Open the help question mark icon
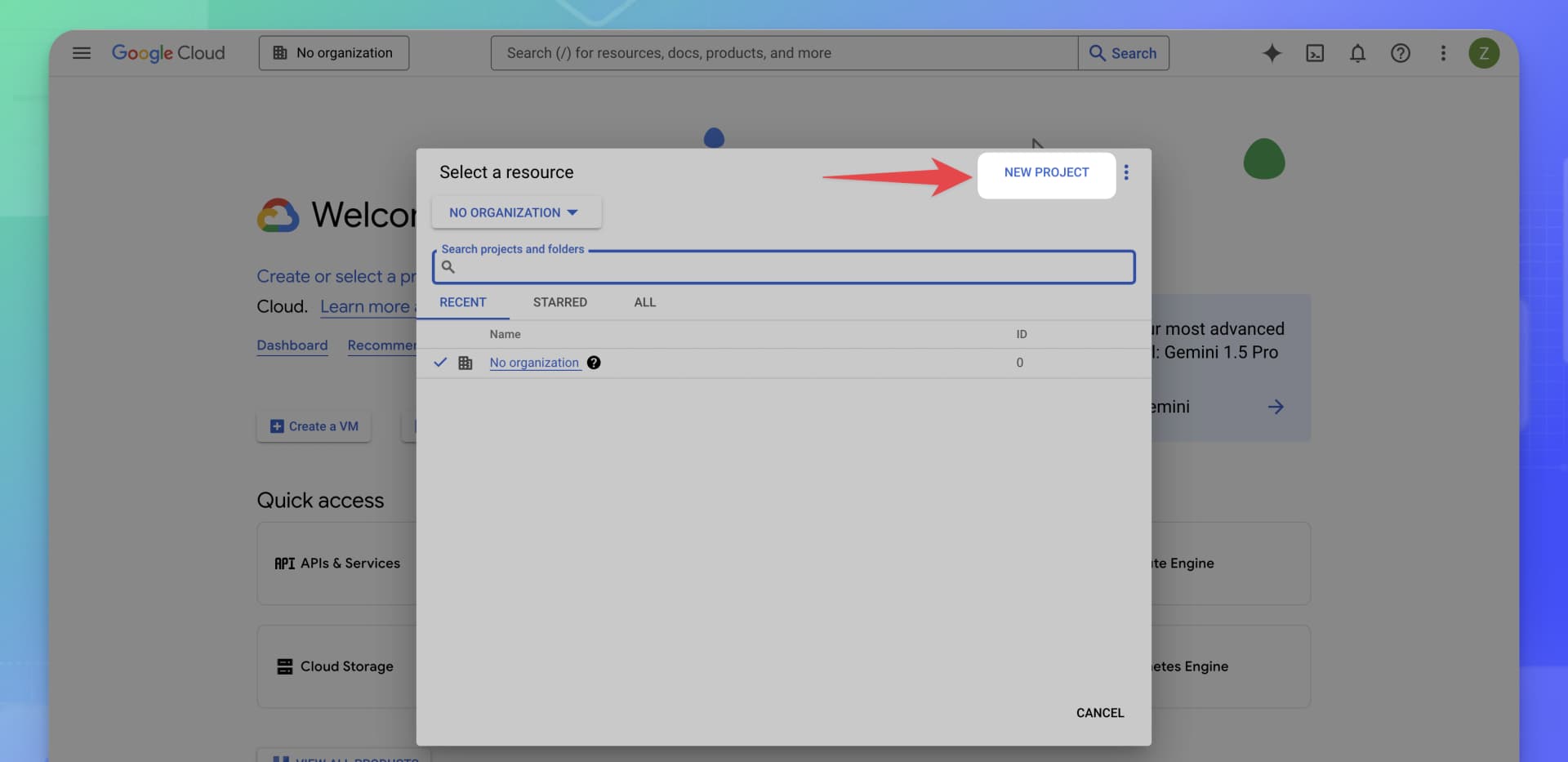Screen dimensions: 1568x762 coord(1400,52)
